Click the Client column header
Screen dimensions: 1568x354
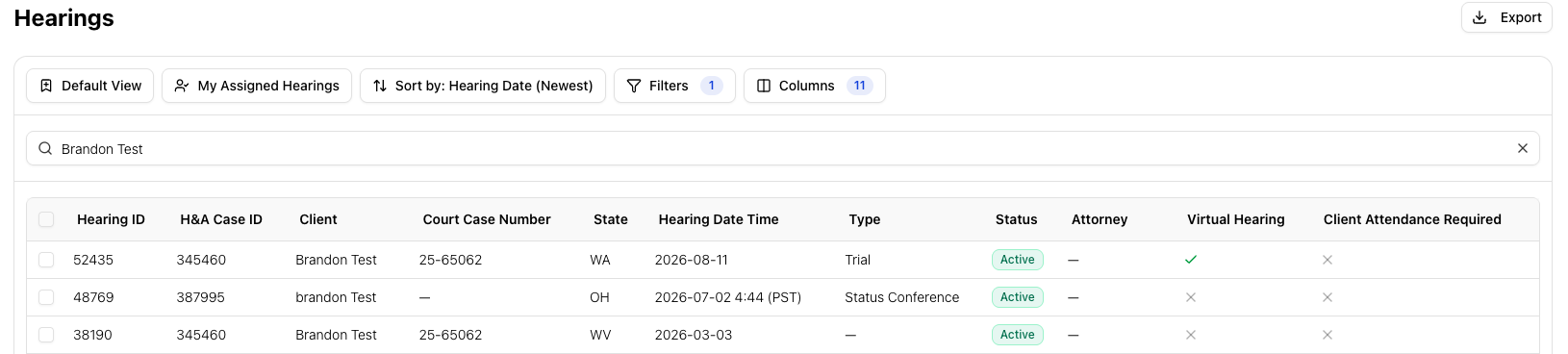(318, 219)
